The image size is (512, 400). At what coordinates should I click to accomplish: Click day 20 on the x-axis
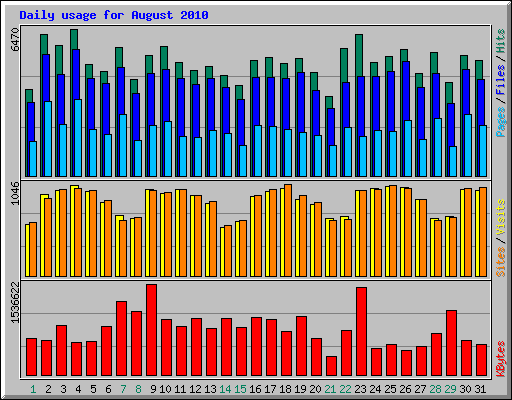pyautogui.click(x=315, y=389)
